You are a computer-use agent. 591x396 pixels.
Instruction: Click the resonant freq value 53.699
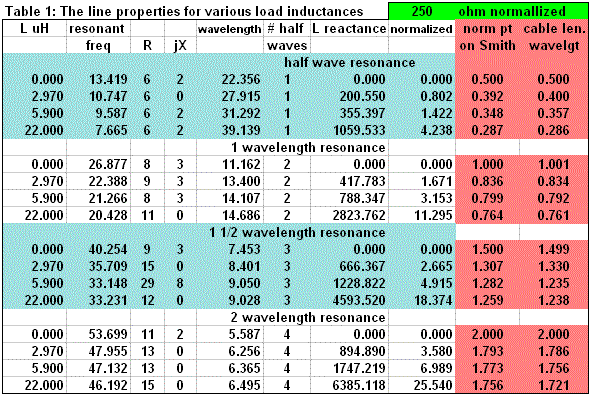tap(108, 335)
